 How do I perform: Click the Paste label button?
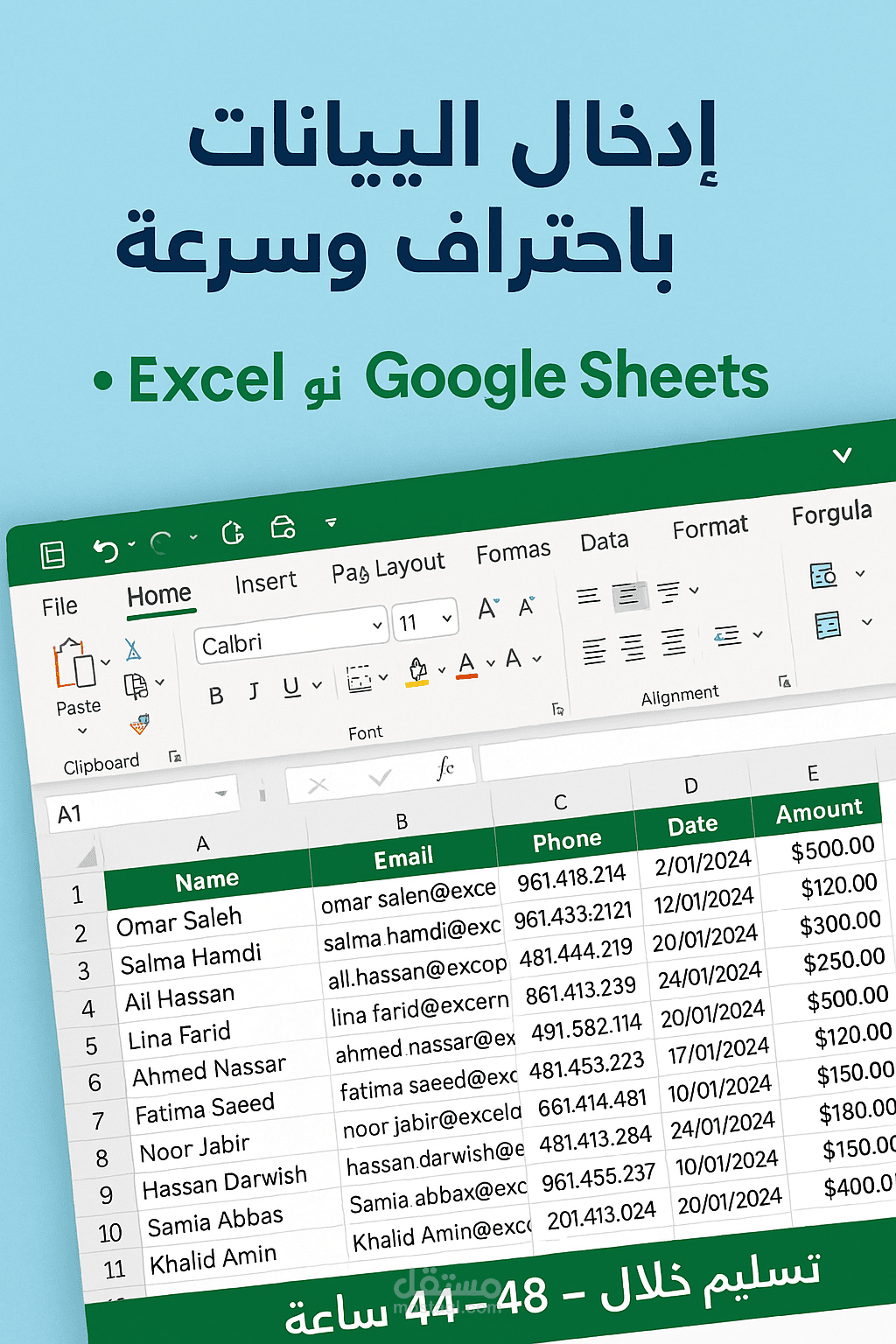click(79, 707)
